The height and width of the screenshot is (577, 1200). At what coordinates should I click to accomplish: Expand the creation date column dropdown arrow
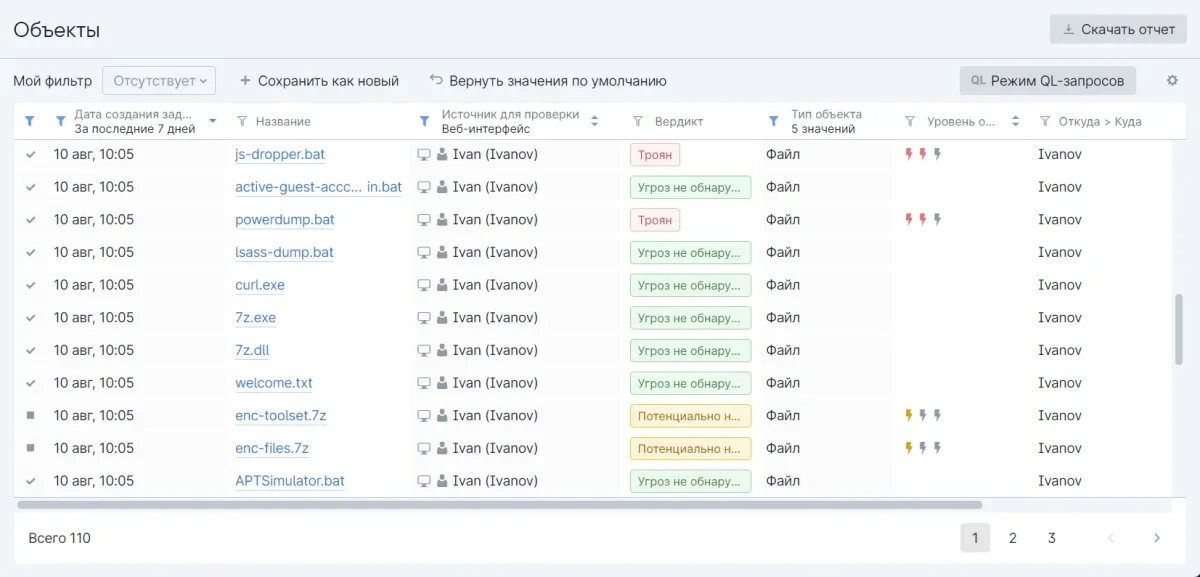tap(212, 121)
